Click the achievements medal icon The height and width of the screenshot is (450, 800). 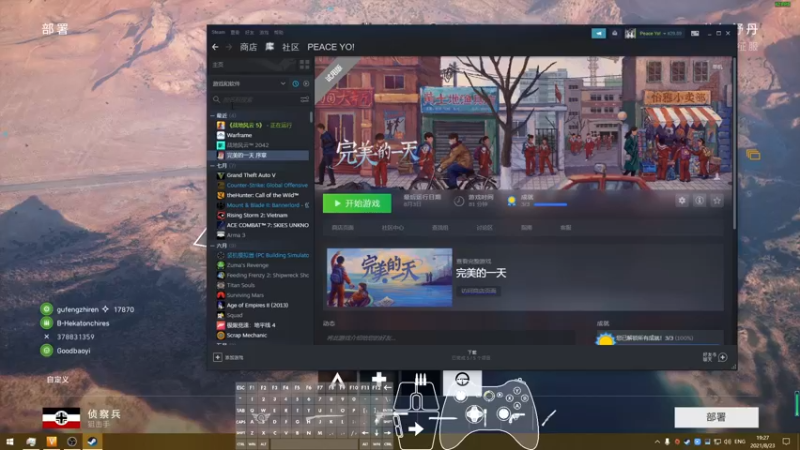[511, 201]
